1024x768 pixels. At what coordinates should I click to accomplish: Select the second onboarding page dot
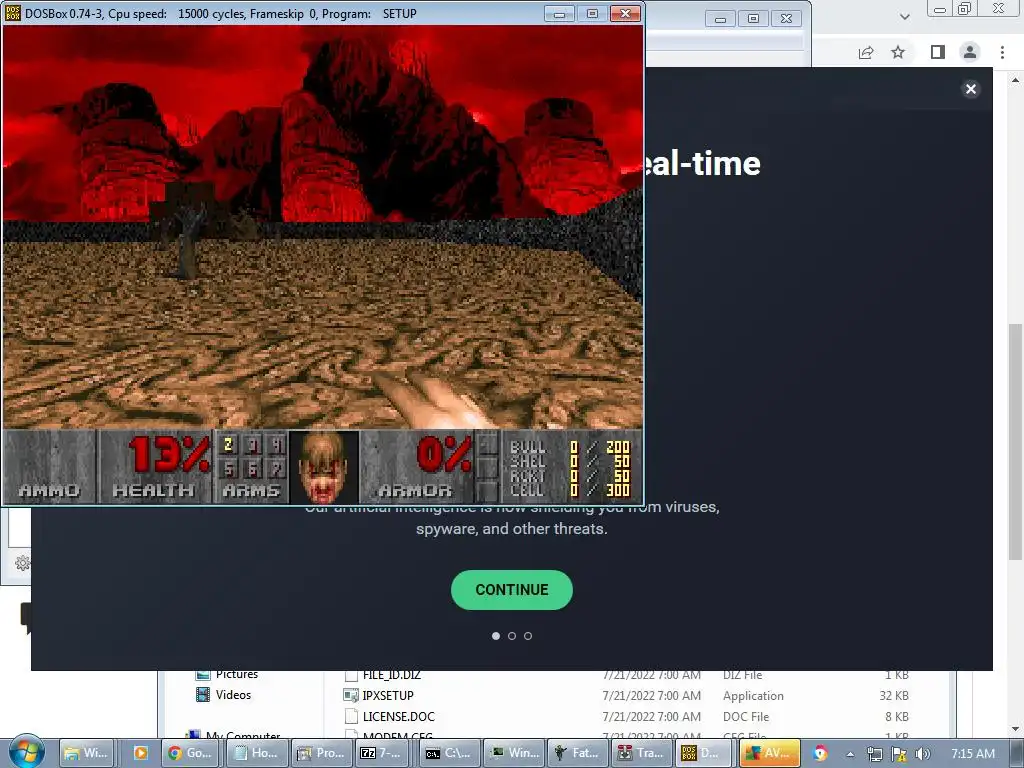click(512, 636)
